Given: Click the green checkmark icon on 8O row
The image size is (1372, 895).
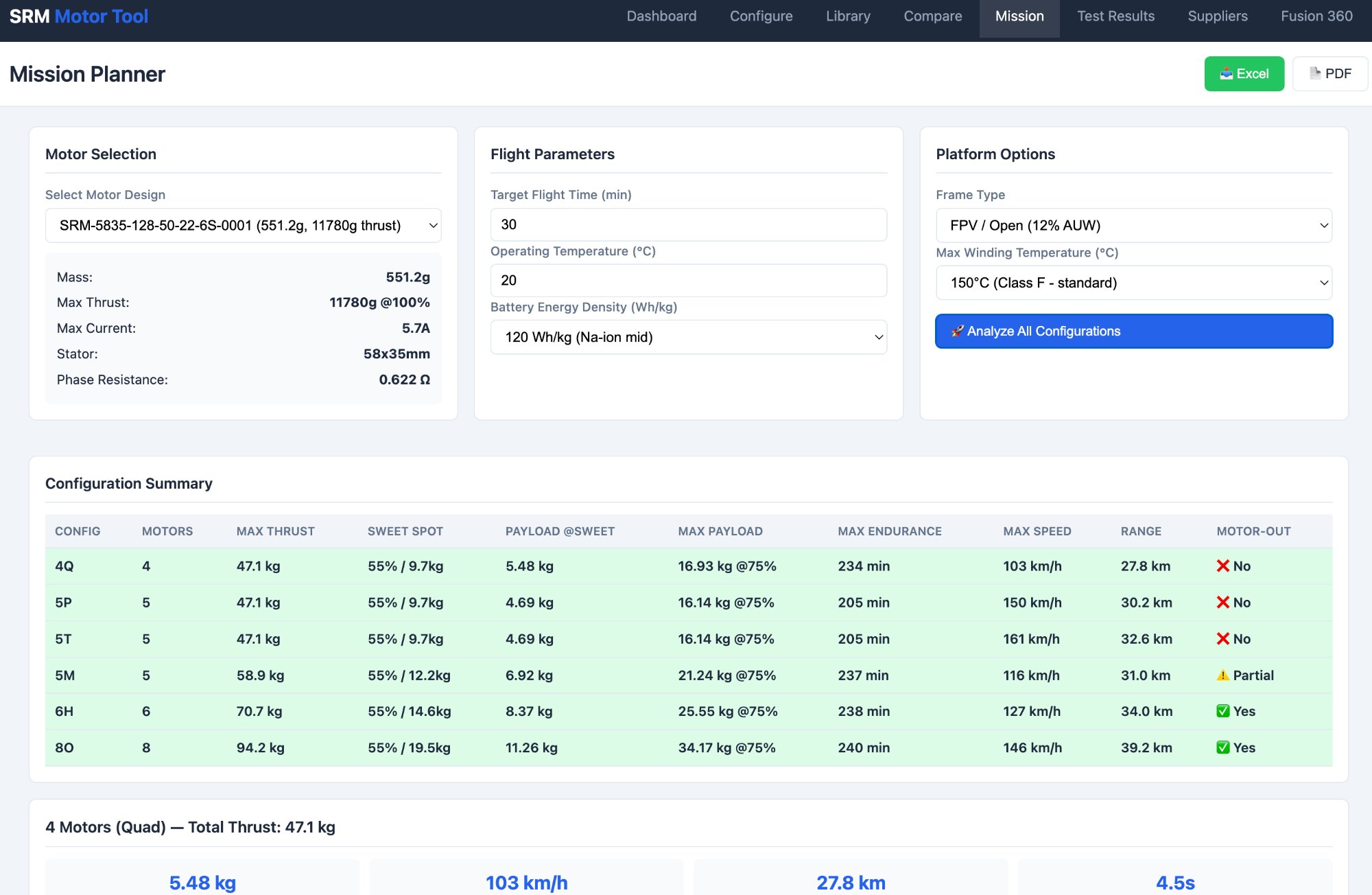Looking at the screenshot, I should pos(1224,747).
